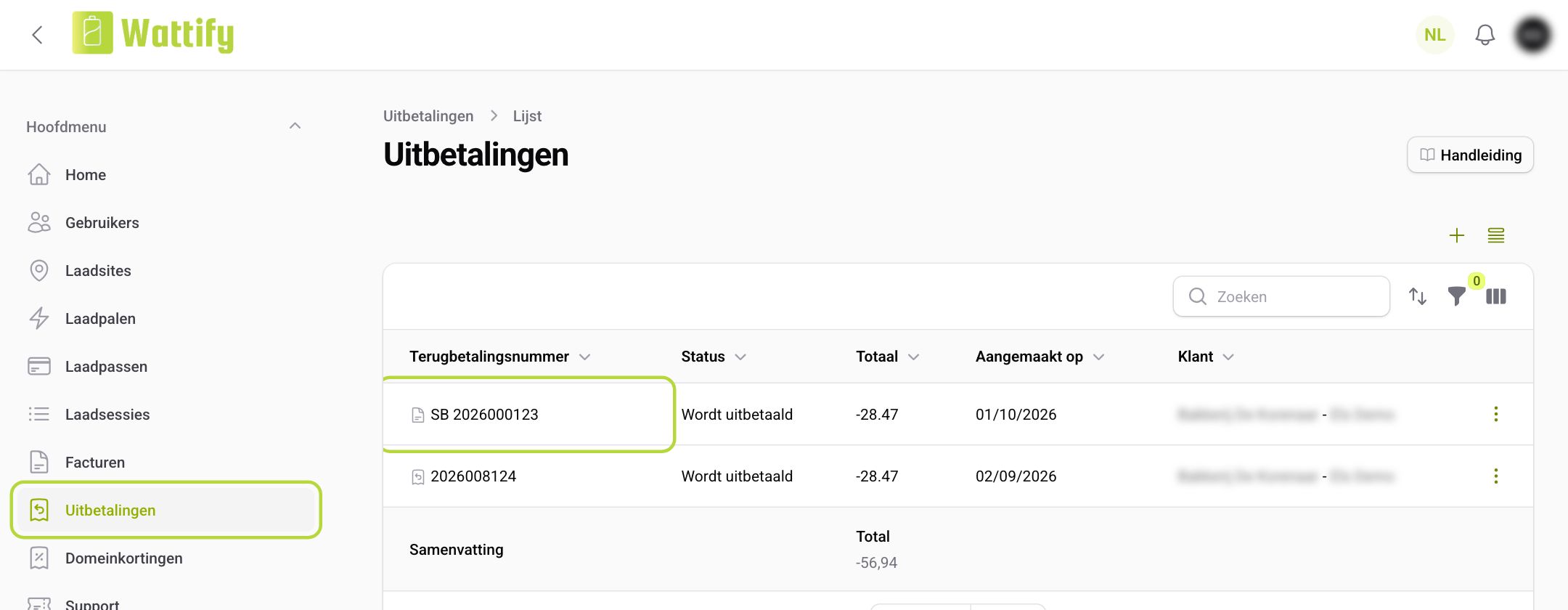Select Uitbetalingen in the sidebar

(x=166, y=510)
